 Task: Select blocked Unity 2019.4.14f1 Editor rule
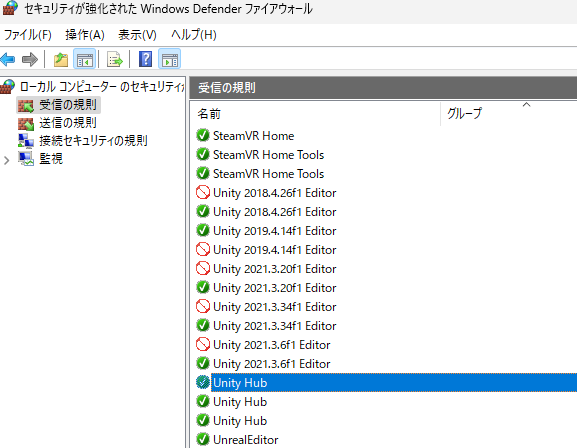pos(274,250)
